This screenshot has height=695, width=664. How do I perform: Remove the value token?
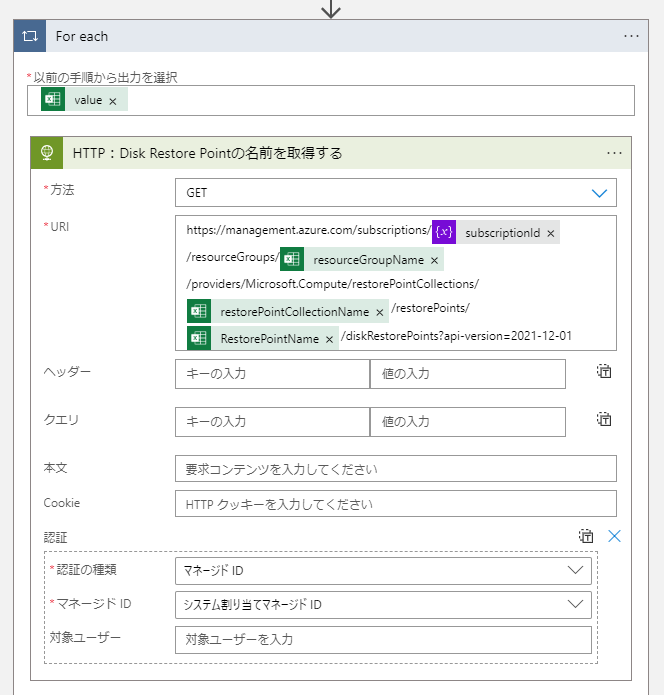click(113, 101)
